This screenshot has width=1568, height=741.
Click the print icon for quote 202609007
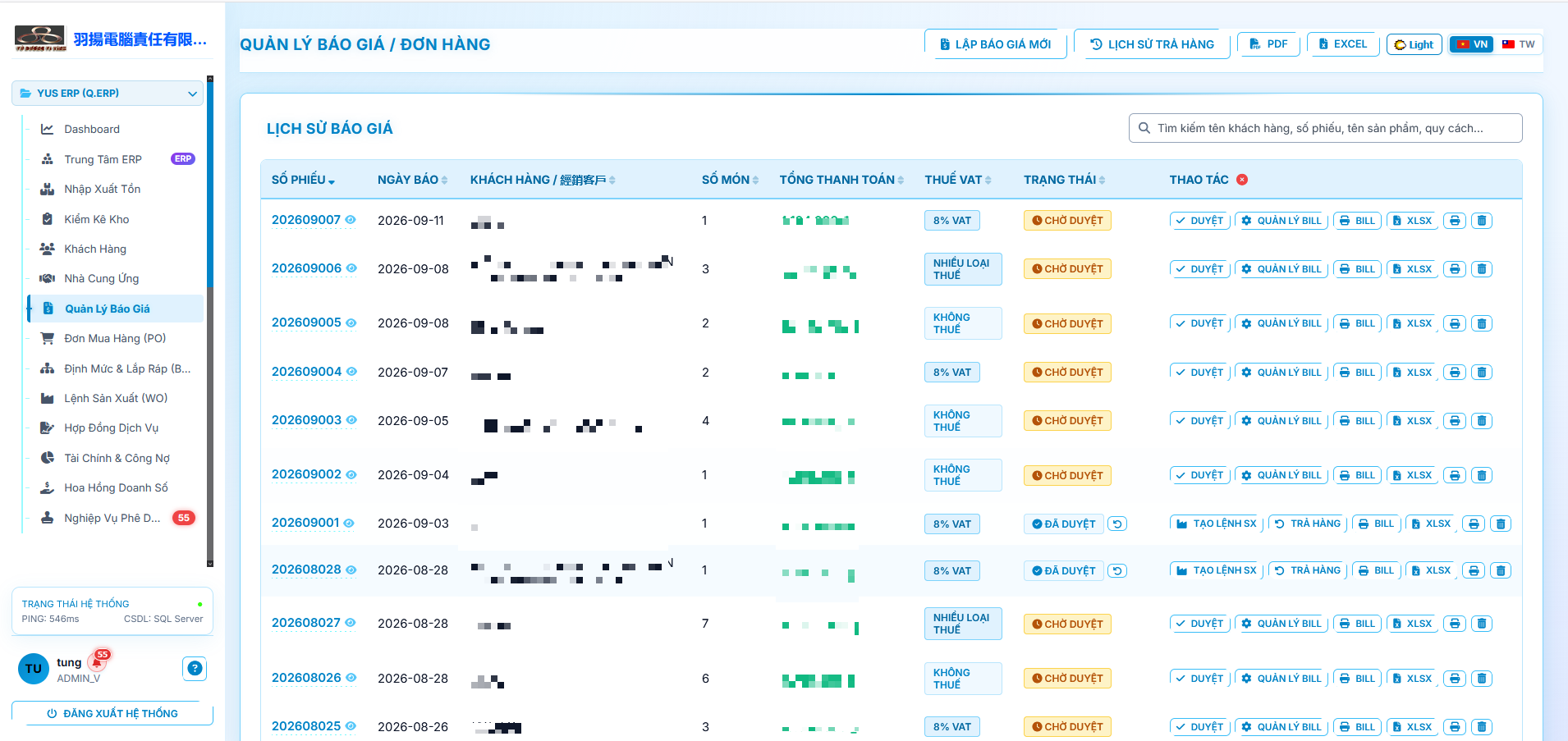[1455, 221]
